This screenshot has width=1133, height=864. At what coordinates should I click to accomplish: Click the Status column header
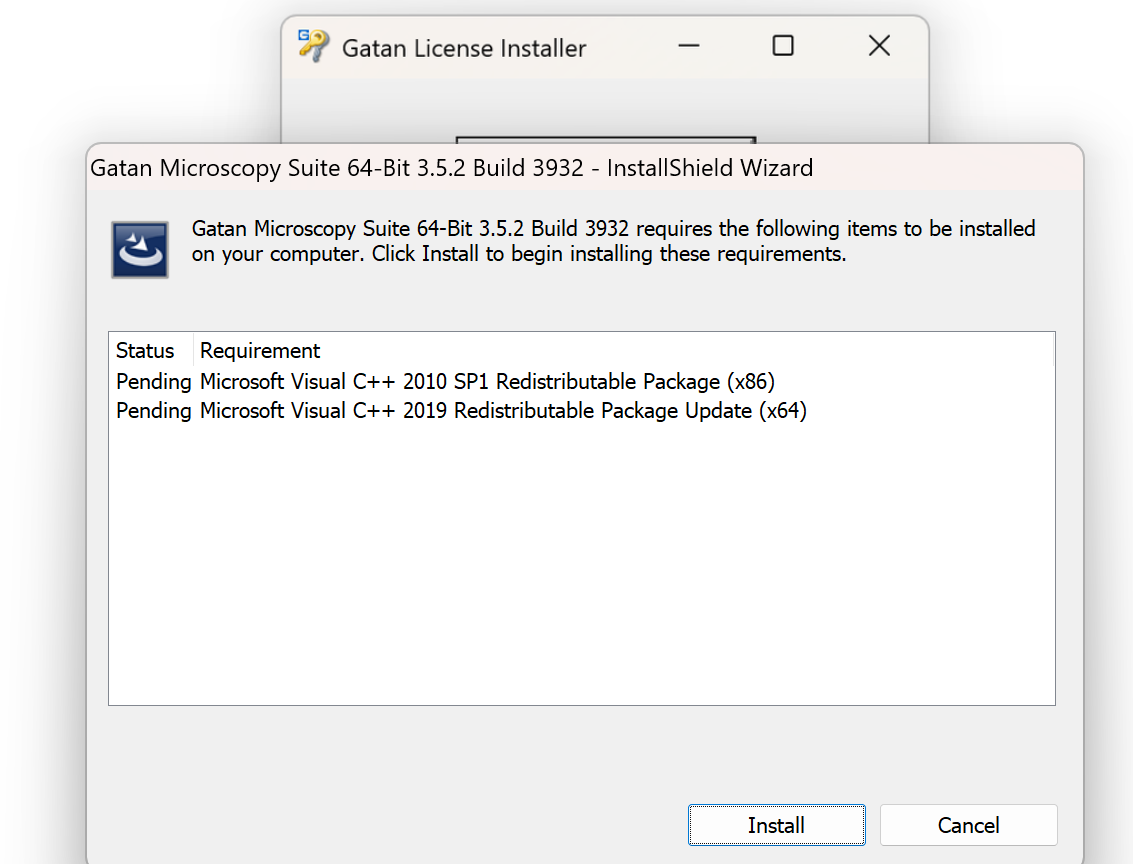click(145, 351)
